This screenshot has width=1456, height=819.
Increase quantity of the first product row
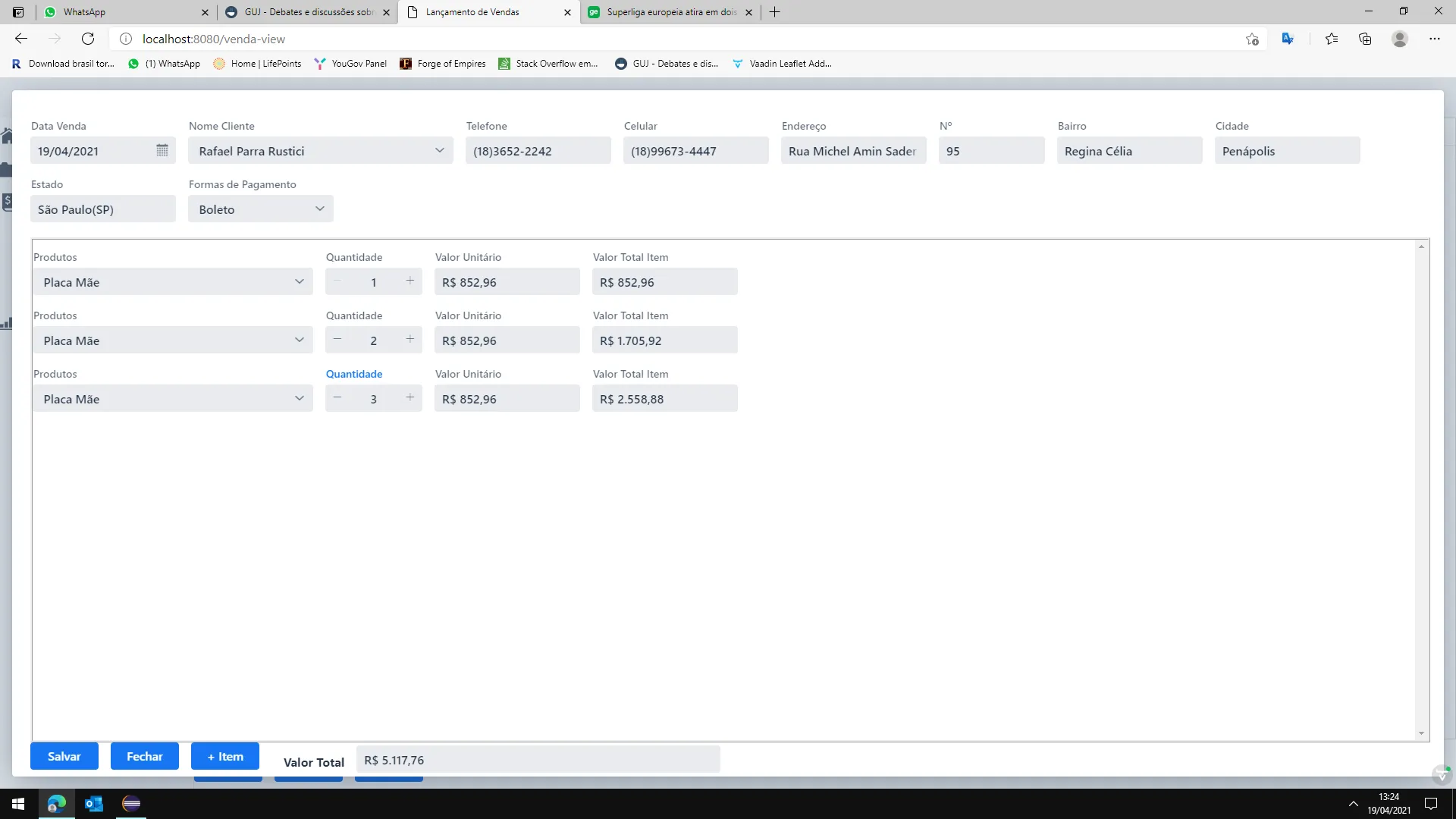(410, 281)
